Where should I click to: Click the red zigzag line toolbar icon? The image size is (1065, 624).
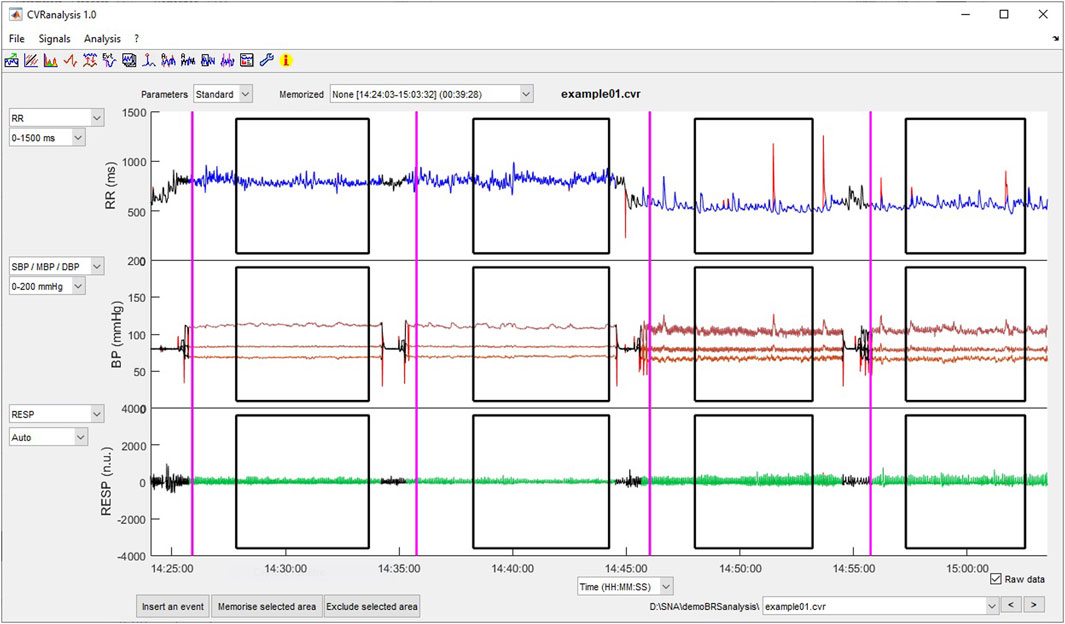coord(70,60)
